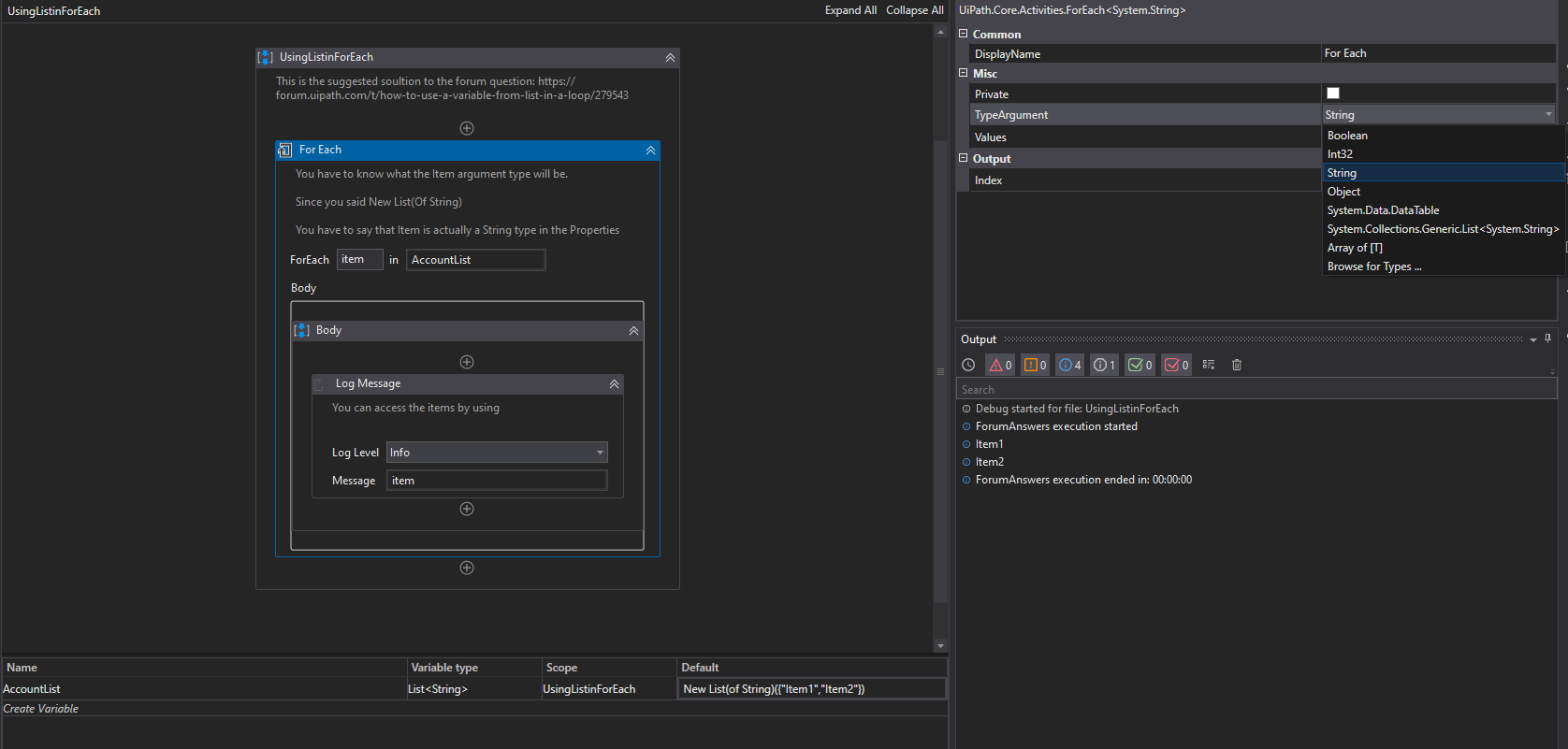Click Create Variable in variables panel
Screen dimensions: 1568x749
pyautogui.click(x=41, y=709)
